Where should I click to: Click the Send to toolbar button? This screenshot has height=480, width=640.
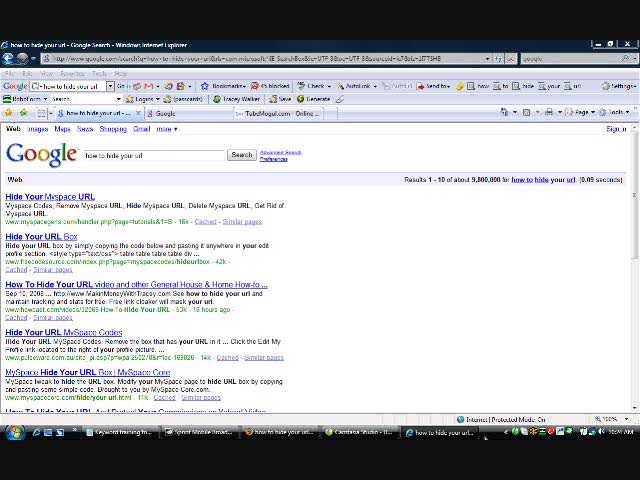(x=433, y=86)
